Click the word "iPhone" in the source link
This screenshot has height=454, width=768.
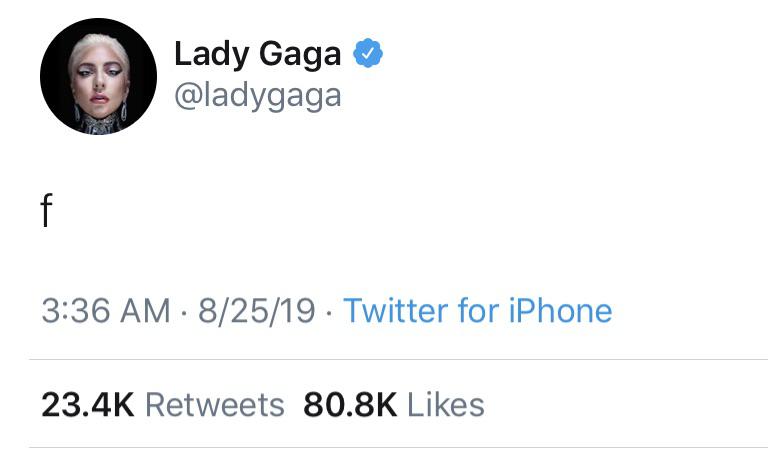coord(561,311)
